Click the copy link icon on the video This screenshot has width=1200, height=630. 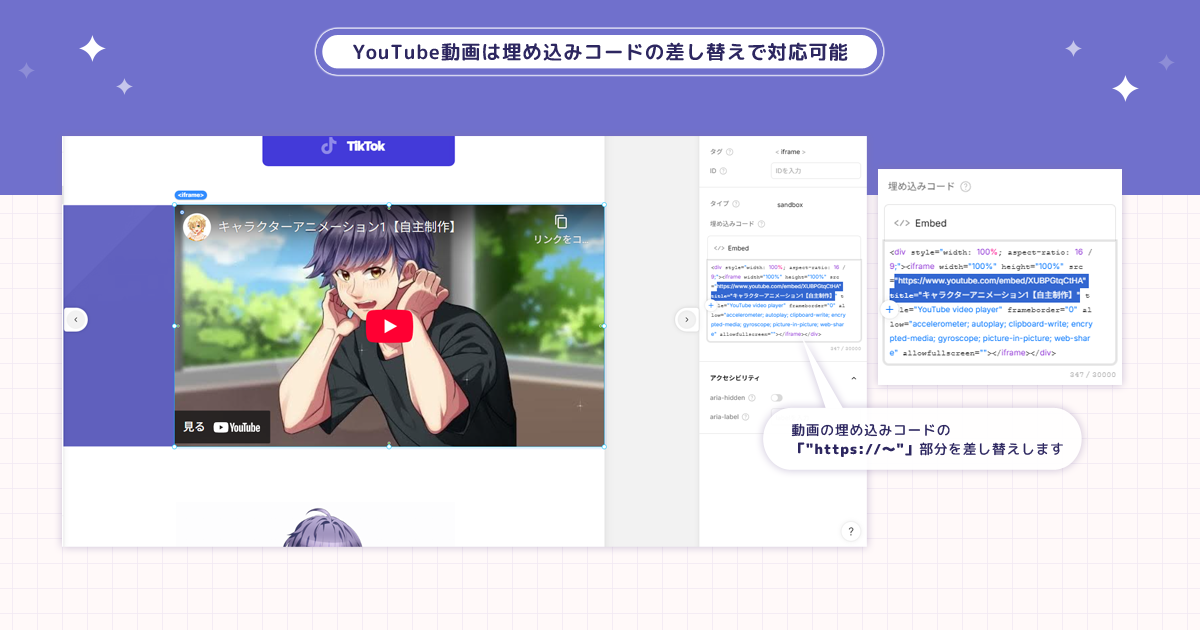point(561,222)
